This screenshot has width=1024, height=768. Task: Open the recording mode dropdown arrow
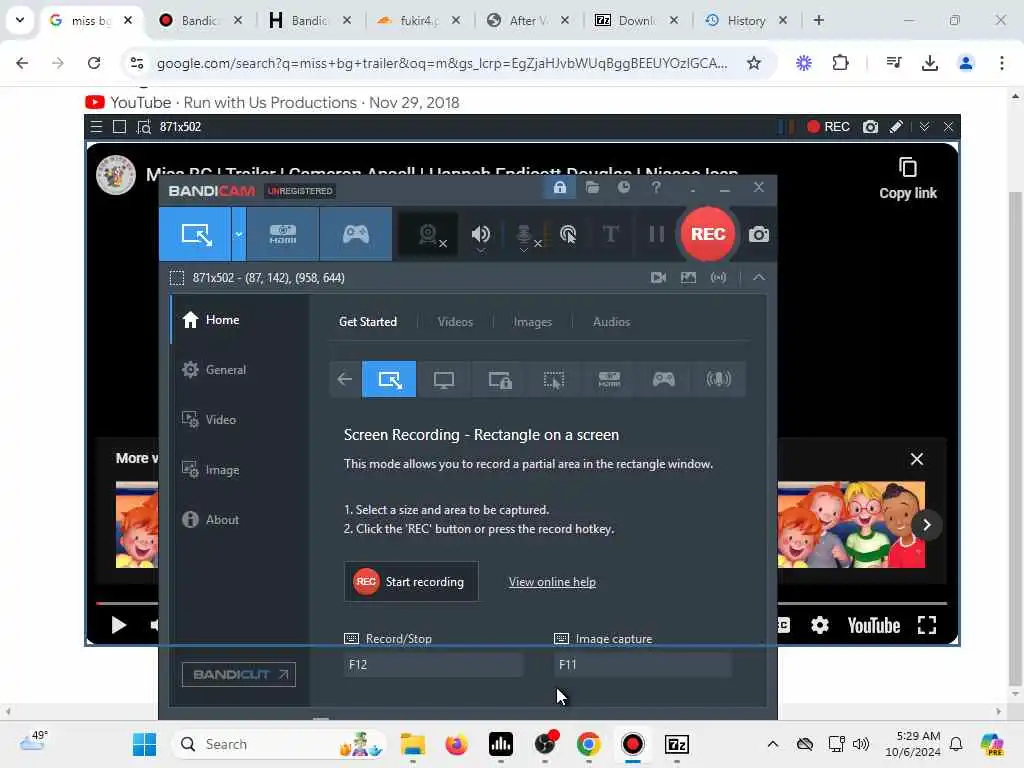[x=238, y=234]
